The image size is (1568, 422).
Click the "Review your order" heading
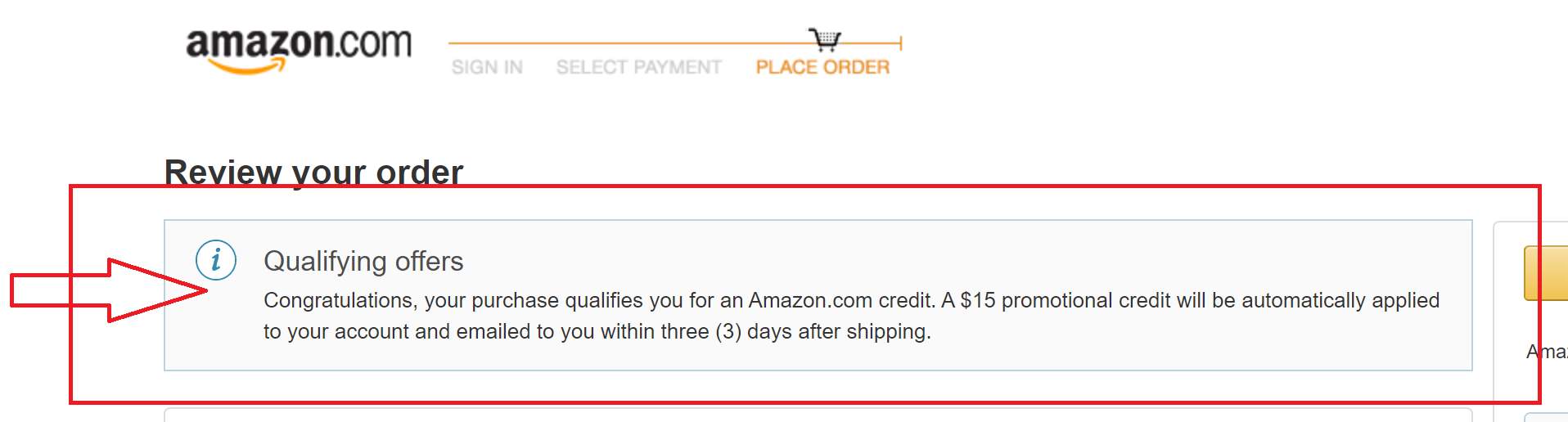(x=313, y=172)
